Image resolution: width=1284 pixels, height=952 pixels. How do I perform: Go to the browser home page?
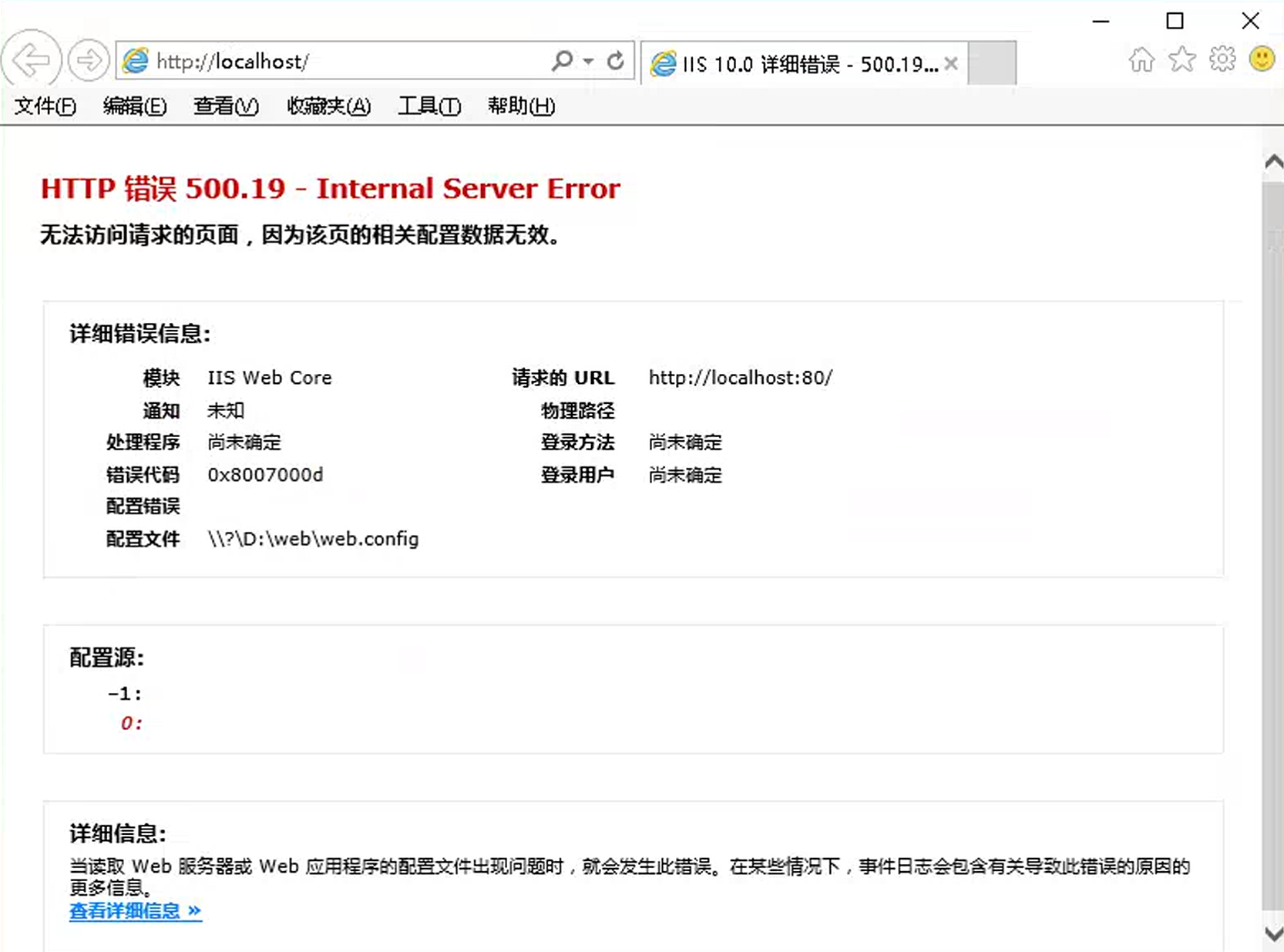[1141, 58]
